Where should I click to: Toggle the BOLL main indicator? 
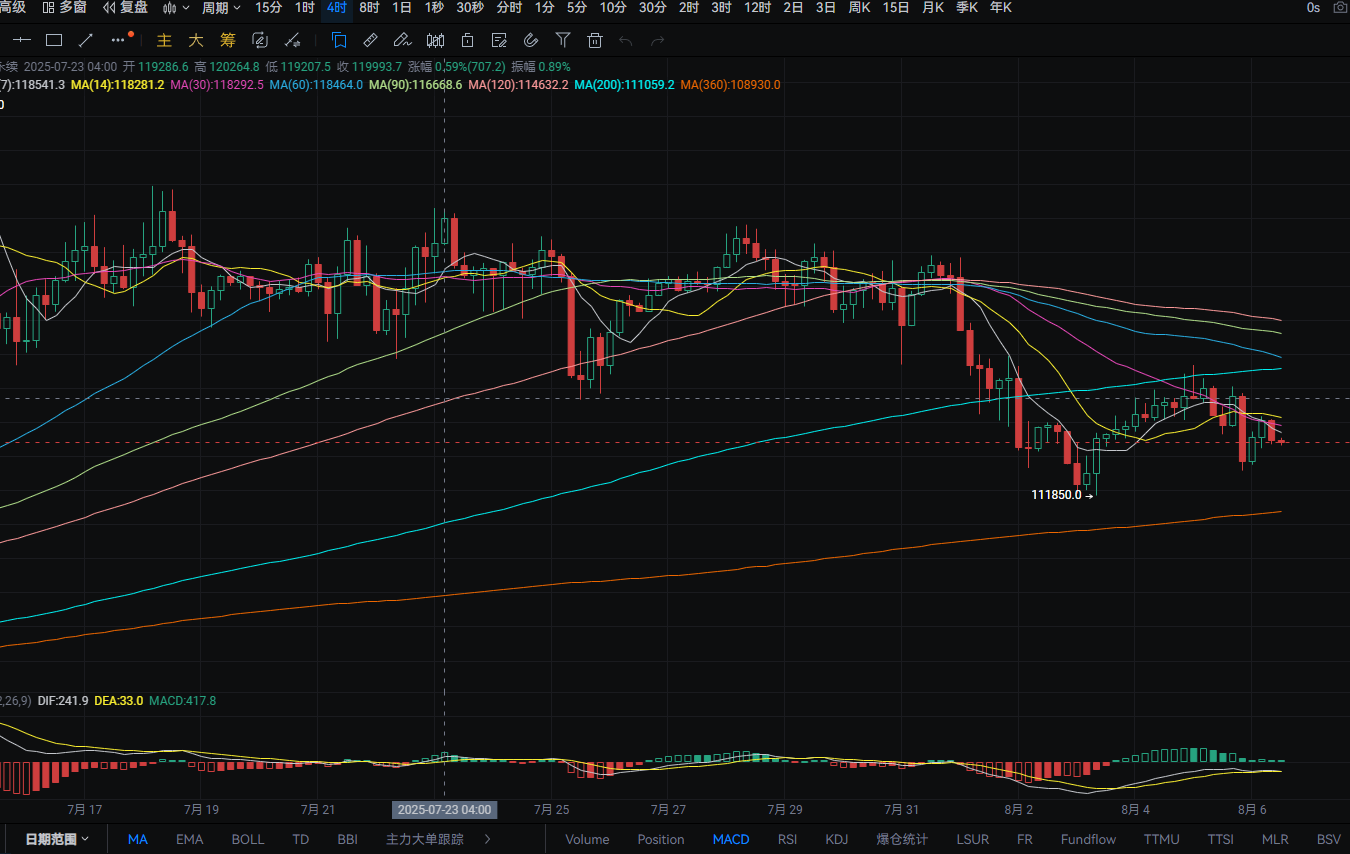point(248,839)
